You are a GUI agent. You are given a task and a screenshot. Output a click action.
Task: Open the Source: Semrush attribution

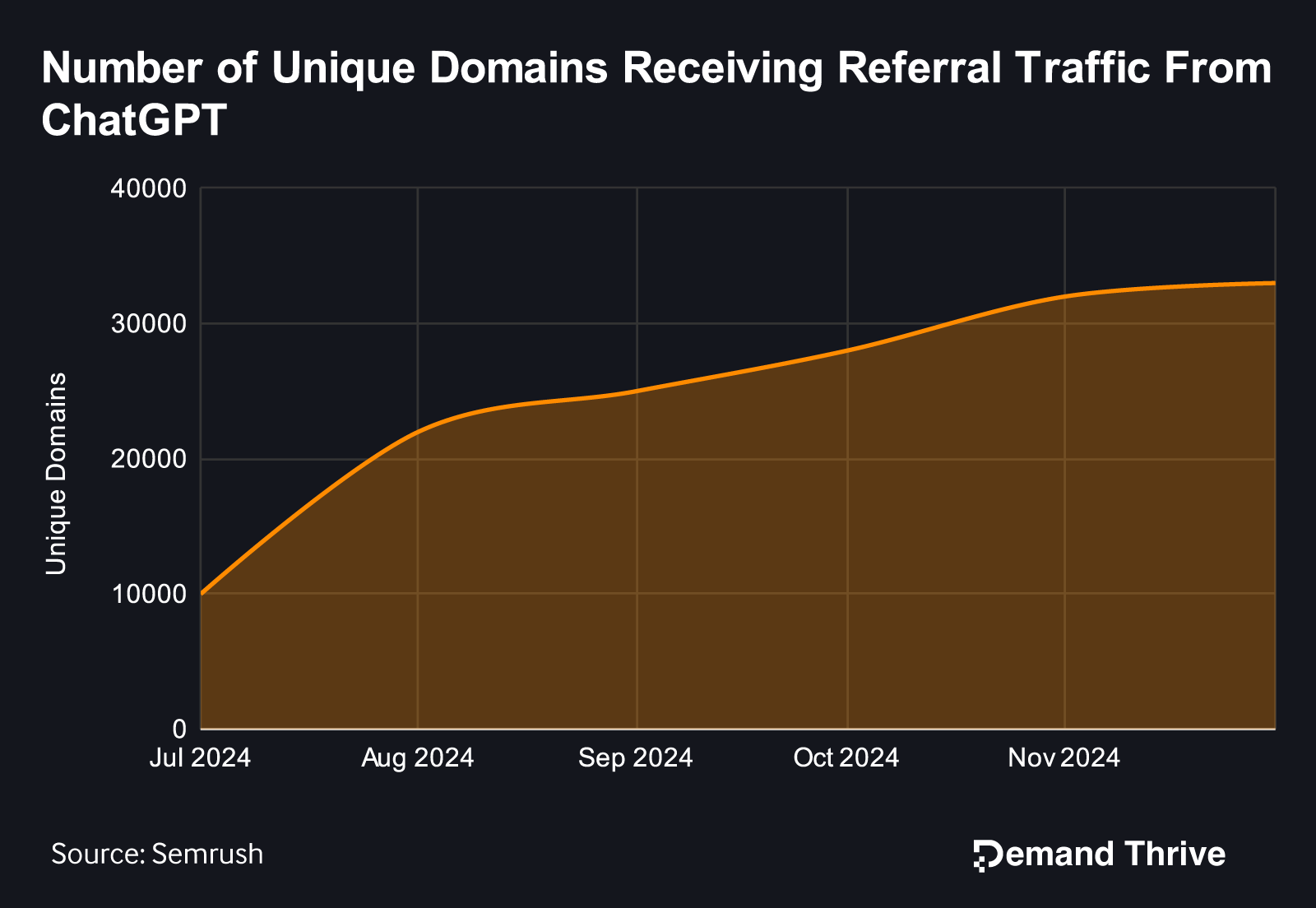coord(157,854)
